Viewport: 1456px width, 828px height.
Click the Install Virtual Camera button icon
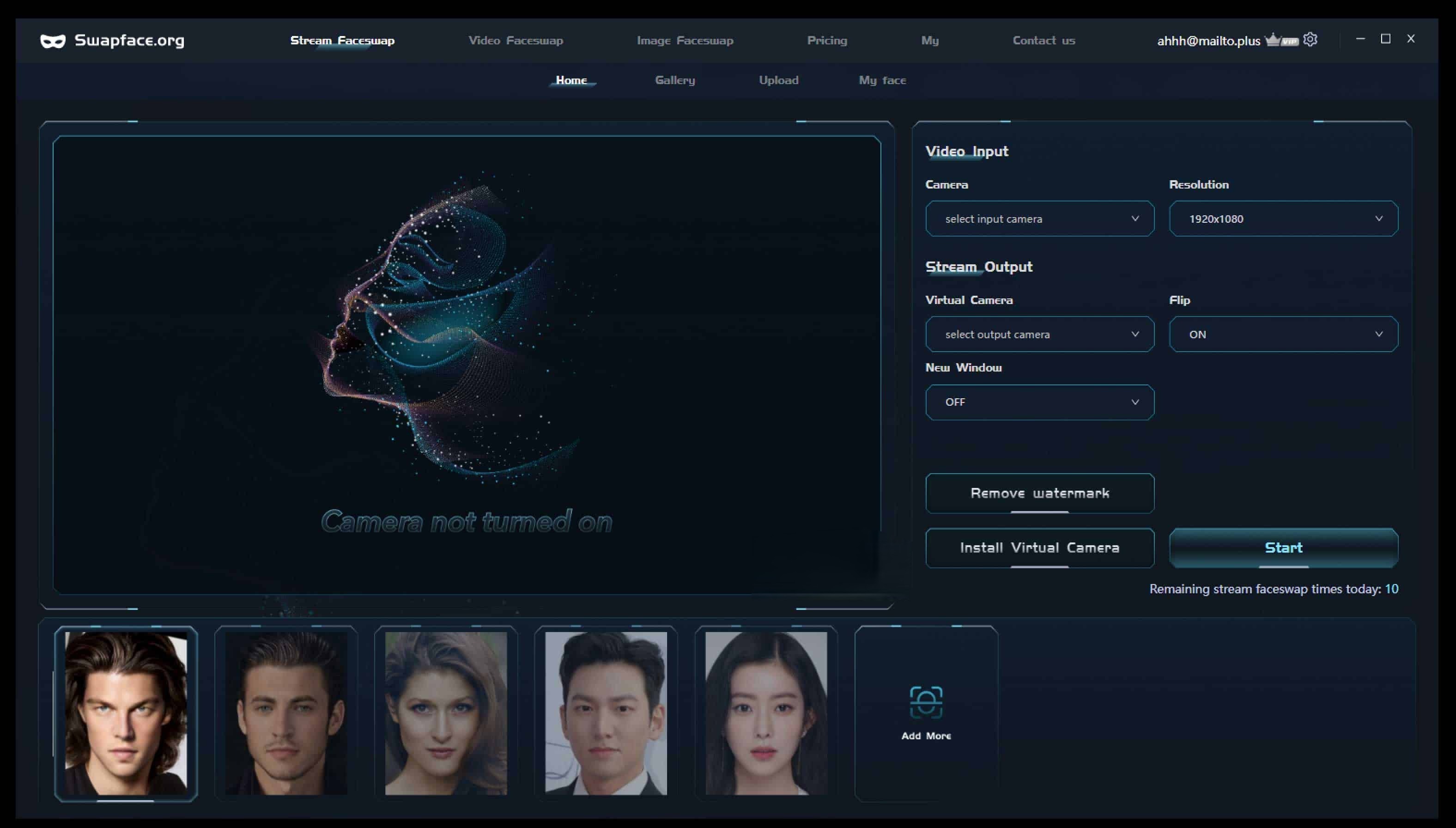[x=1039, y=547]
